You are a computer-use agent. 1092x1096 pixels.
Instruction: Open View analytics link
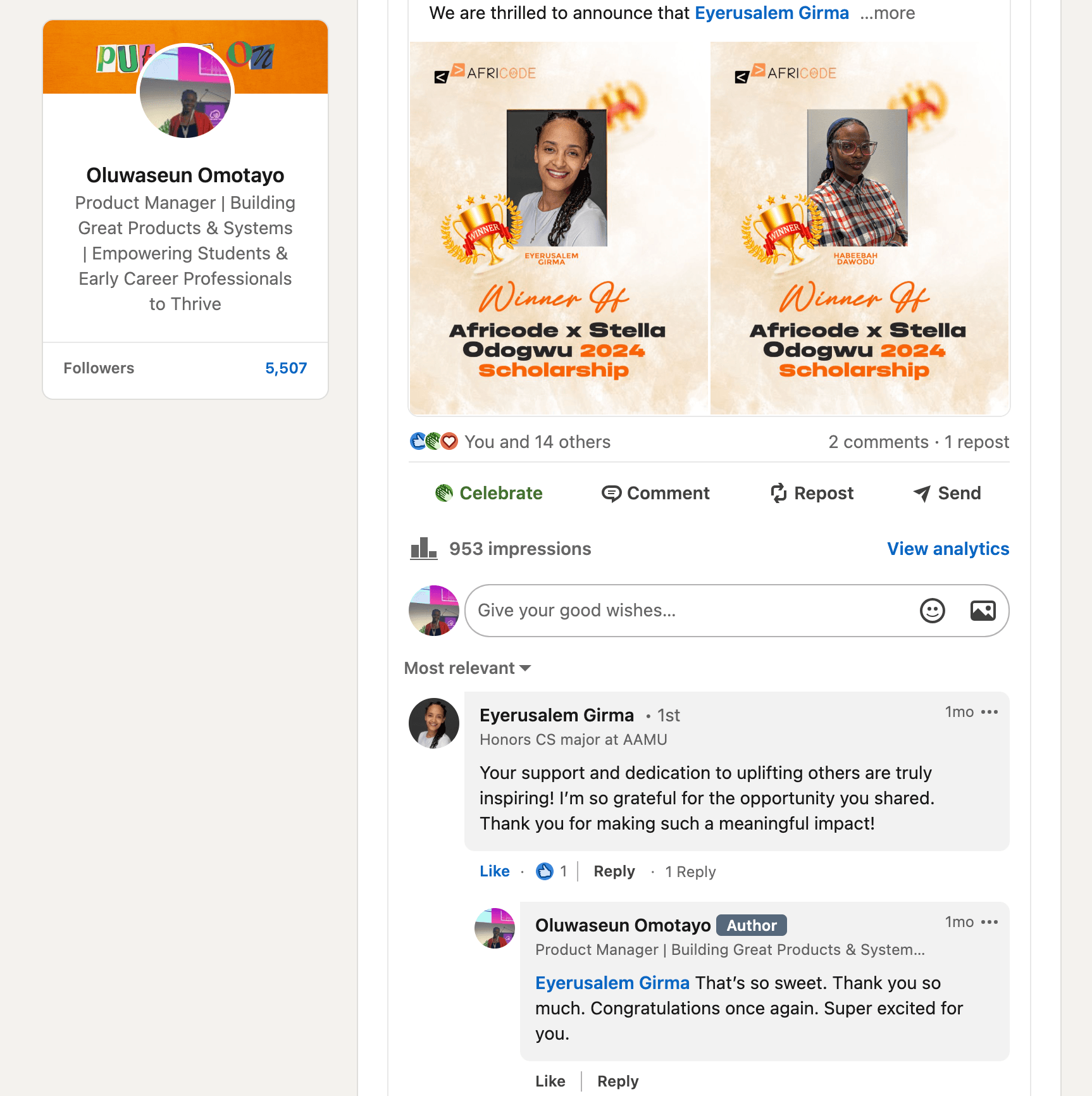coord(948,549)
